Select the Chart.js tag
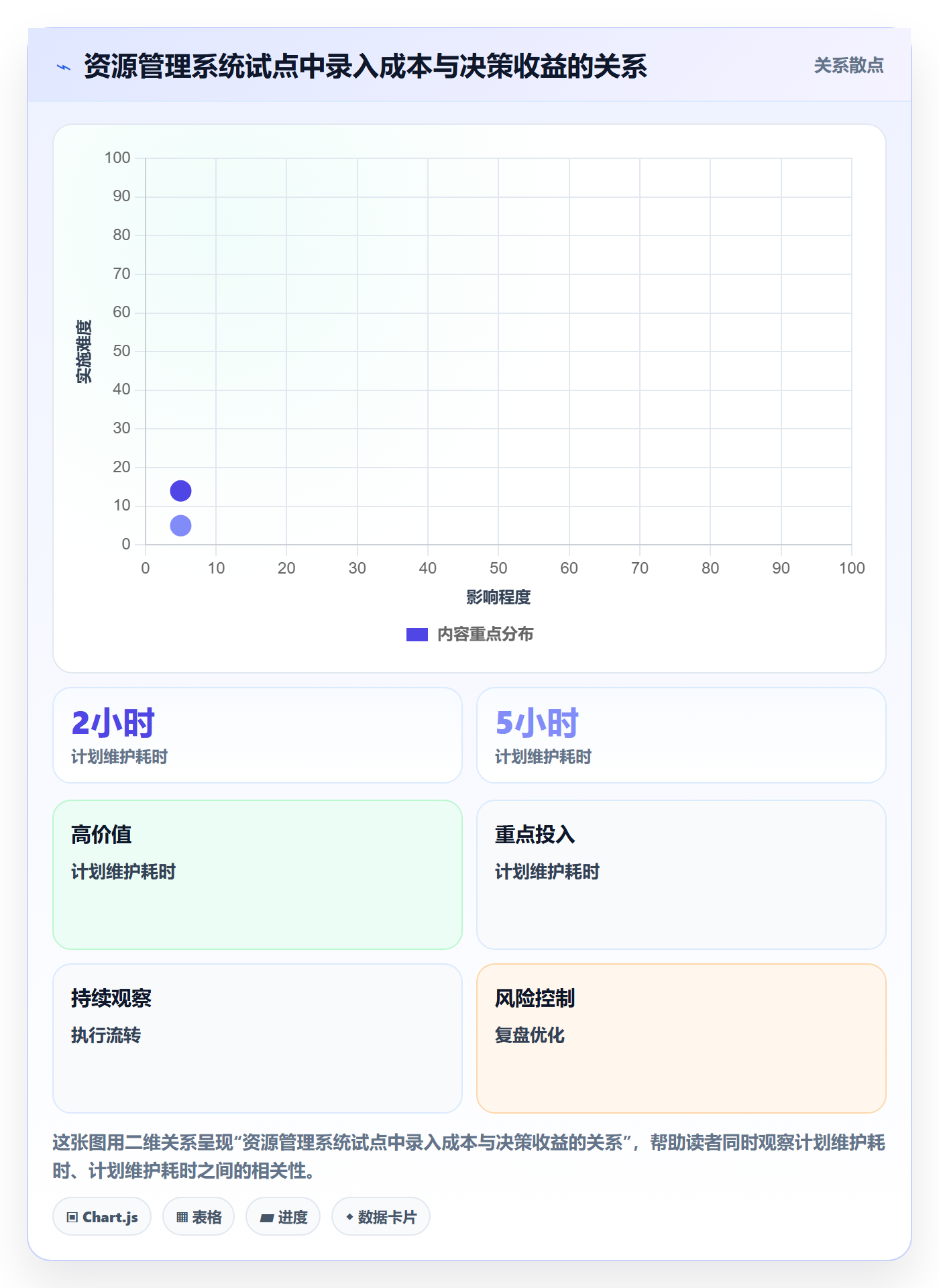The height and width of the screenshot is (1288, 939). coord(102,1217)
